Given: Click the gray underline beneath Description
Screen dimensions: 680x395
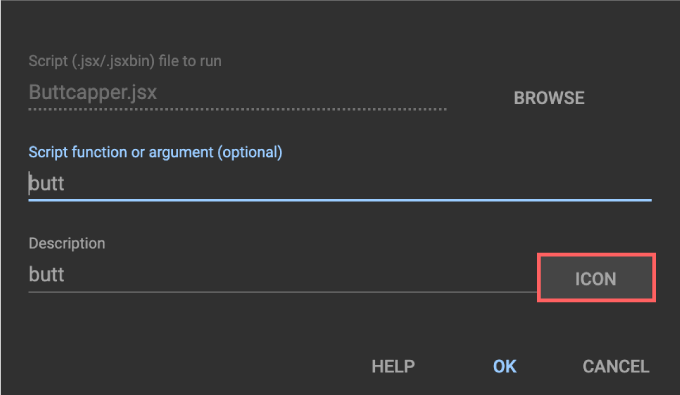Looking at the screenshot, I should 282,292.
